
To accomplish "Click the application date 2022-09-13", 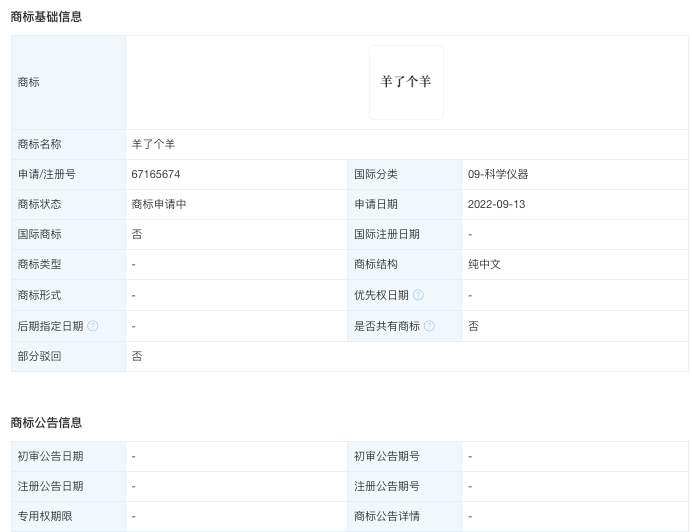I will point(496,204).
